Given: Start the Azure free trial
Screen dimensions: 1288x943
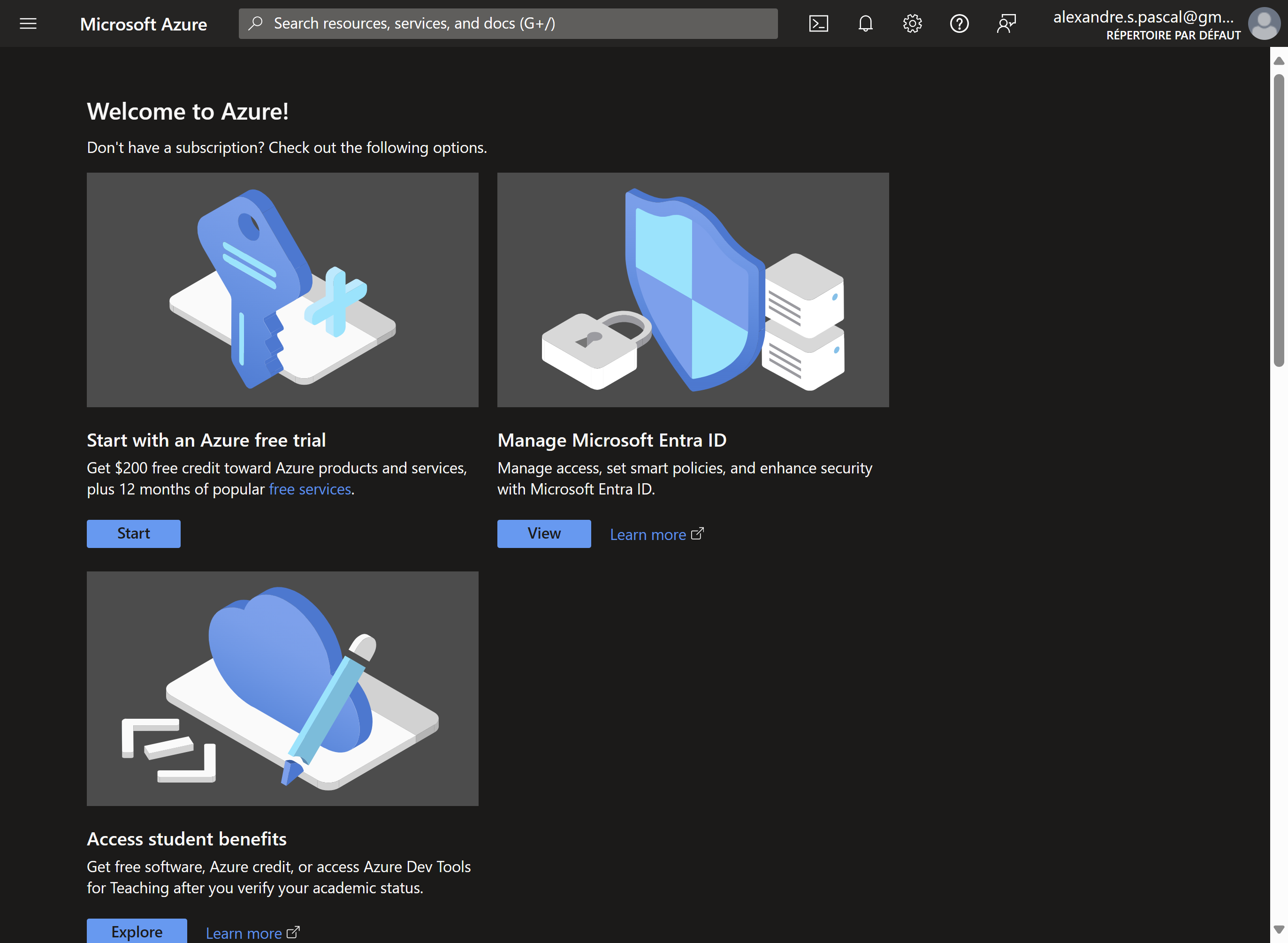Looking at the screenshot, I should point(134,533).
